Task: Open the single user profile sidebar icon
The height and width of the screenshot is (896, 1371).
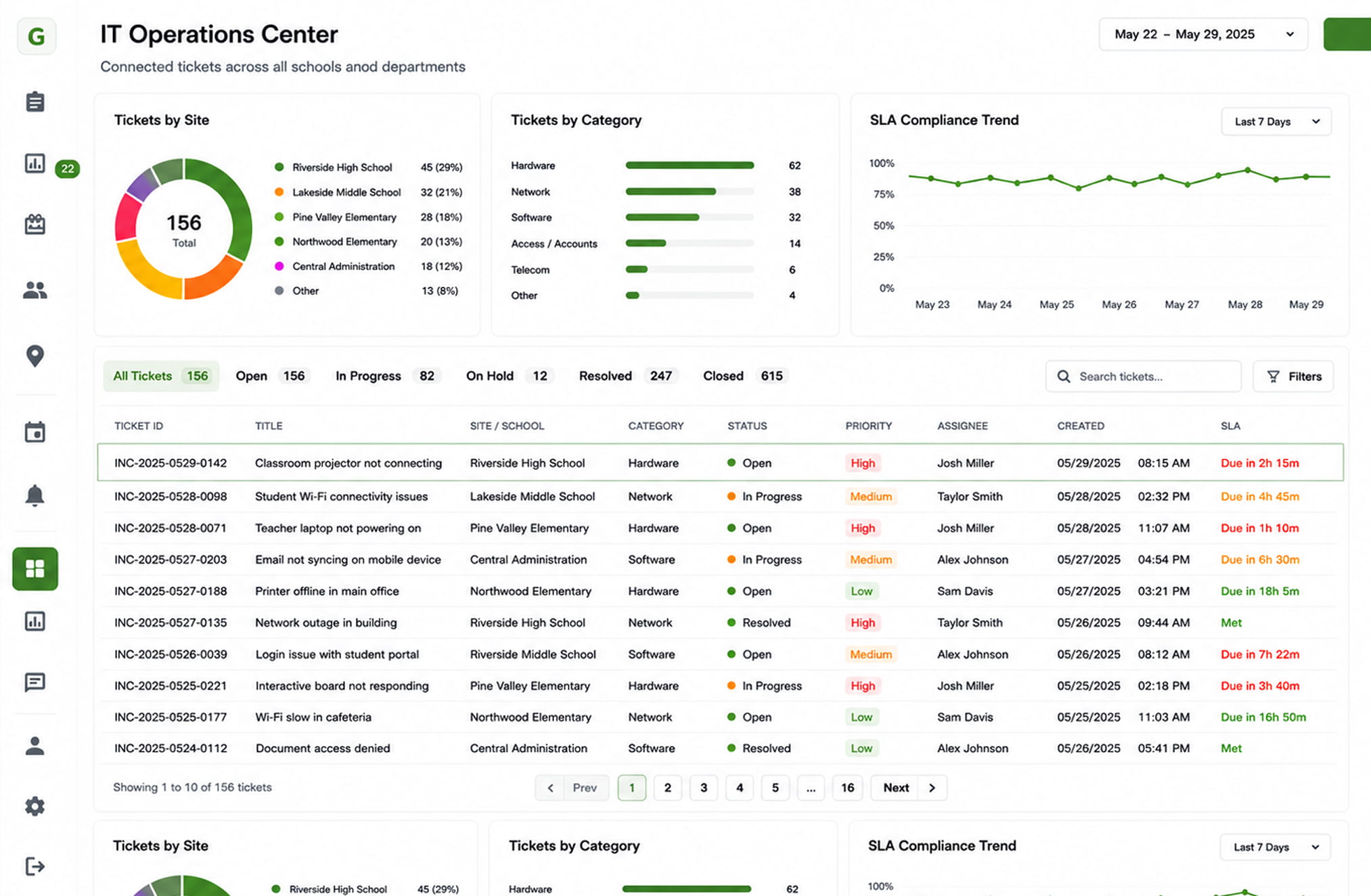Action: [x=35, y=745]
